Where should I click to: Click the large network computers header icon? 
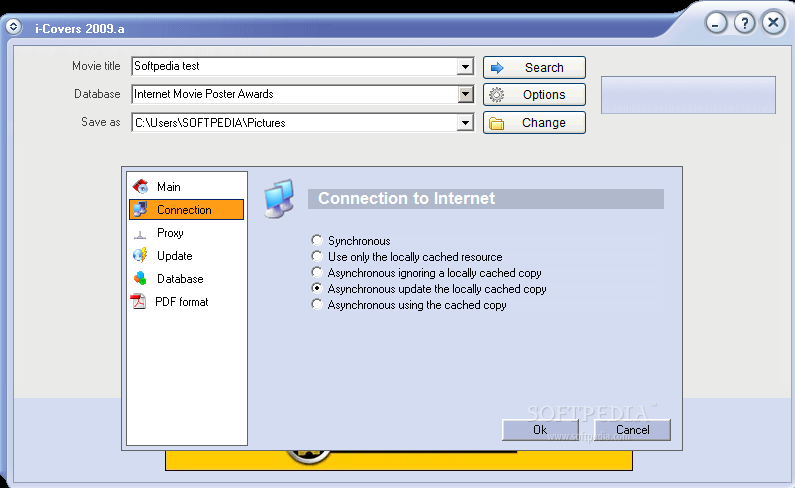click(279, 199)
